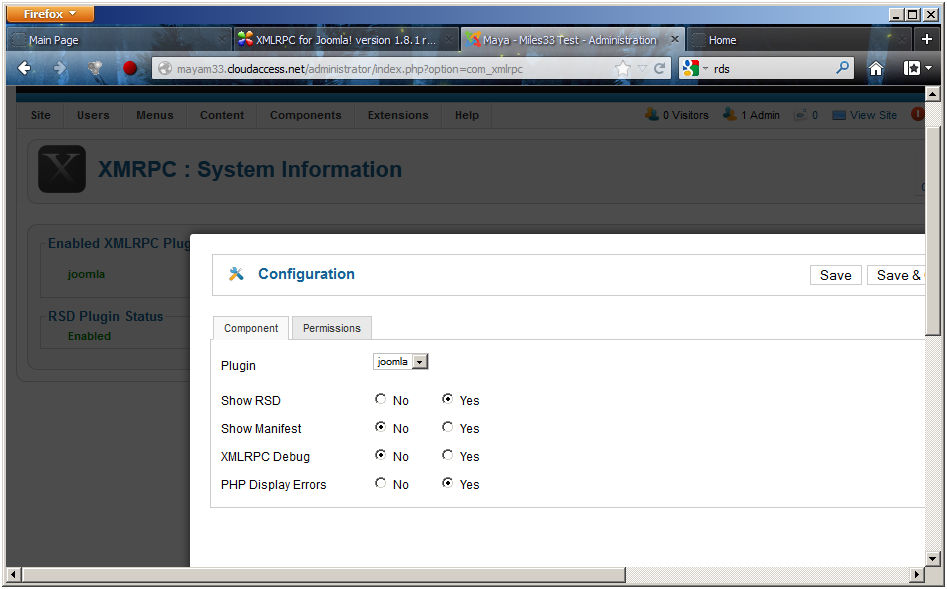Open the Firefox application menu
This screenshot has height=589, width=947.
(x=51, y=13)
